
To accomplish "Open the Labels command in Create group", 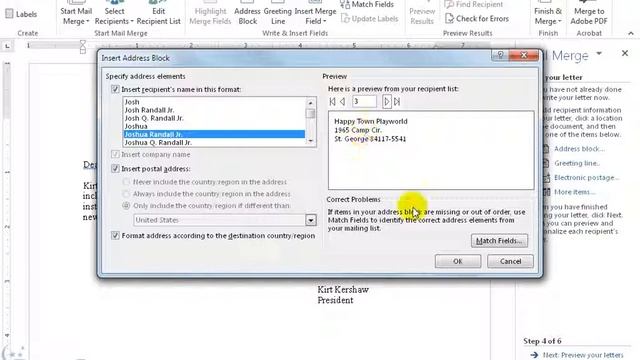I will click(x=21, y=14).
